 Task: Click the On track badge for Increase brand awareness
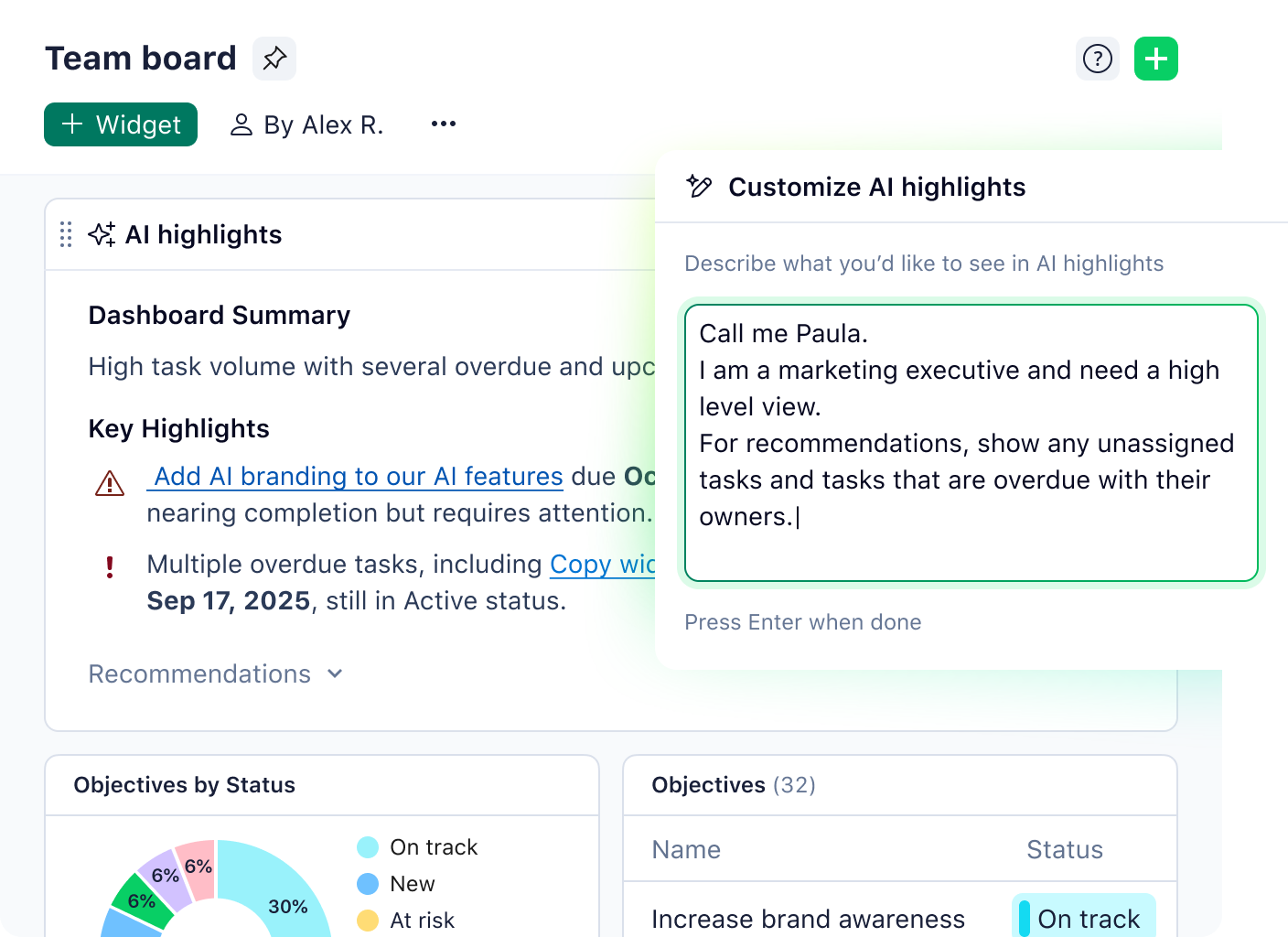click(1083, 918)
